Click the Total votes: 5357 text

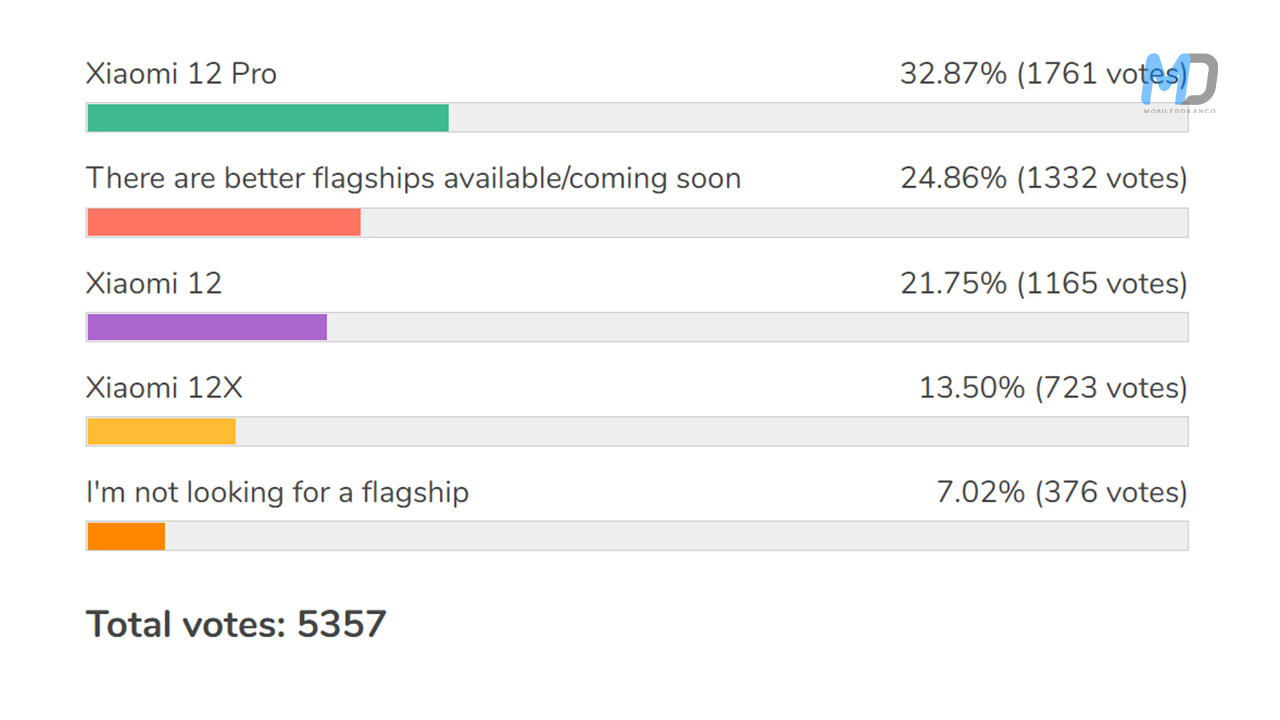point(236,624)
